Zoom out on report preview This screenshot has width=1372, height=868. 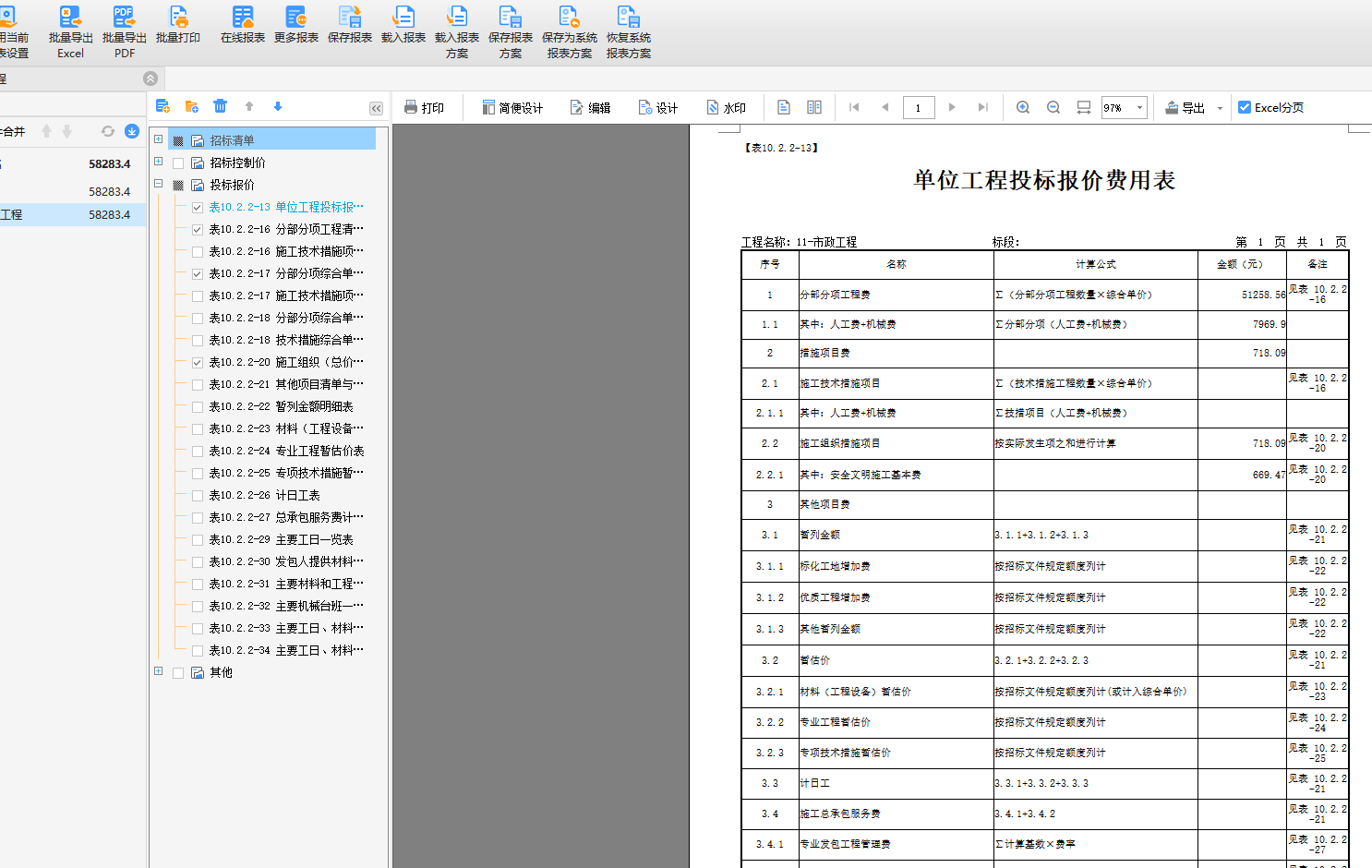point(1053,107)
